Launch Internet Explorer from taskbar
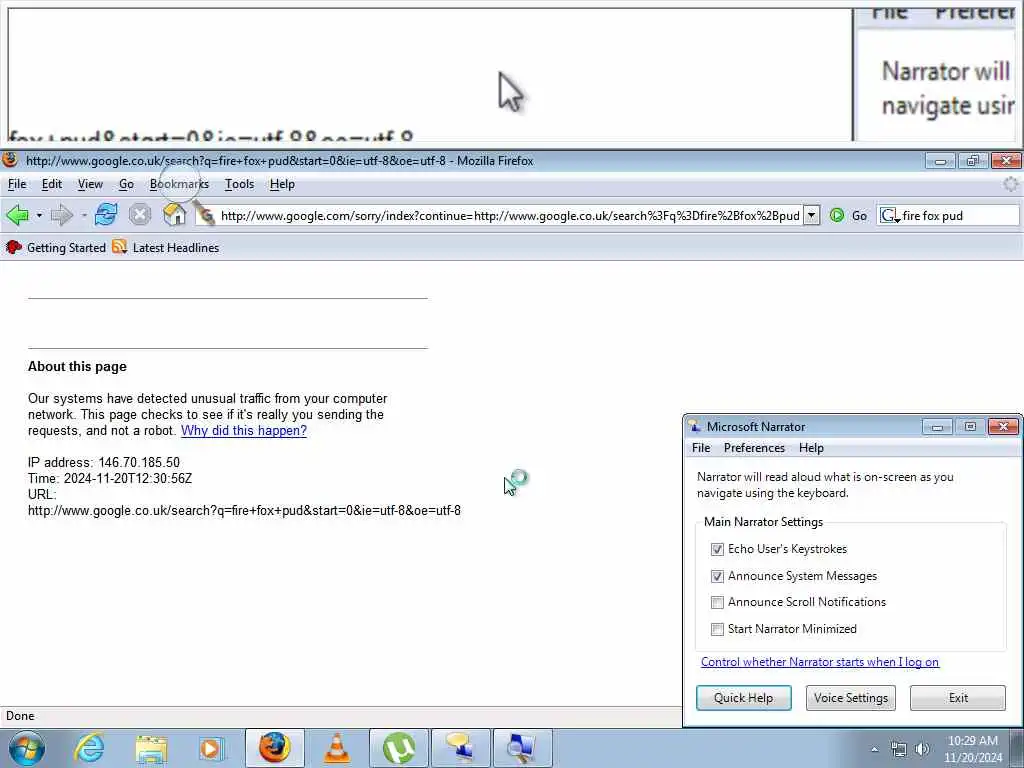Screen dimensions: 1024x768 pyautogui.click(x=89, y=748)
